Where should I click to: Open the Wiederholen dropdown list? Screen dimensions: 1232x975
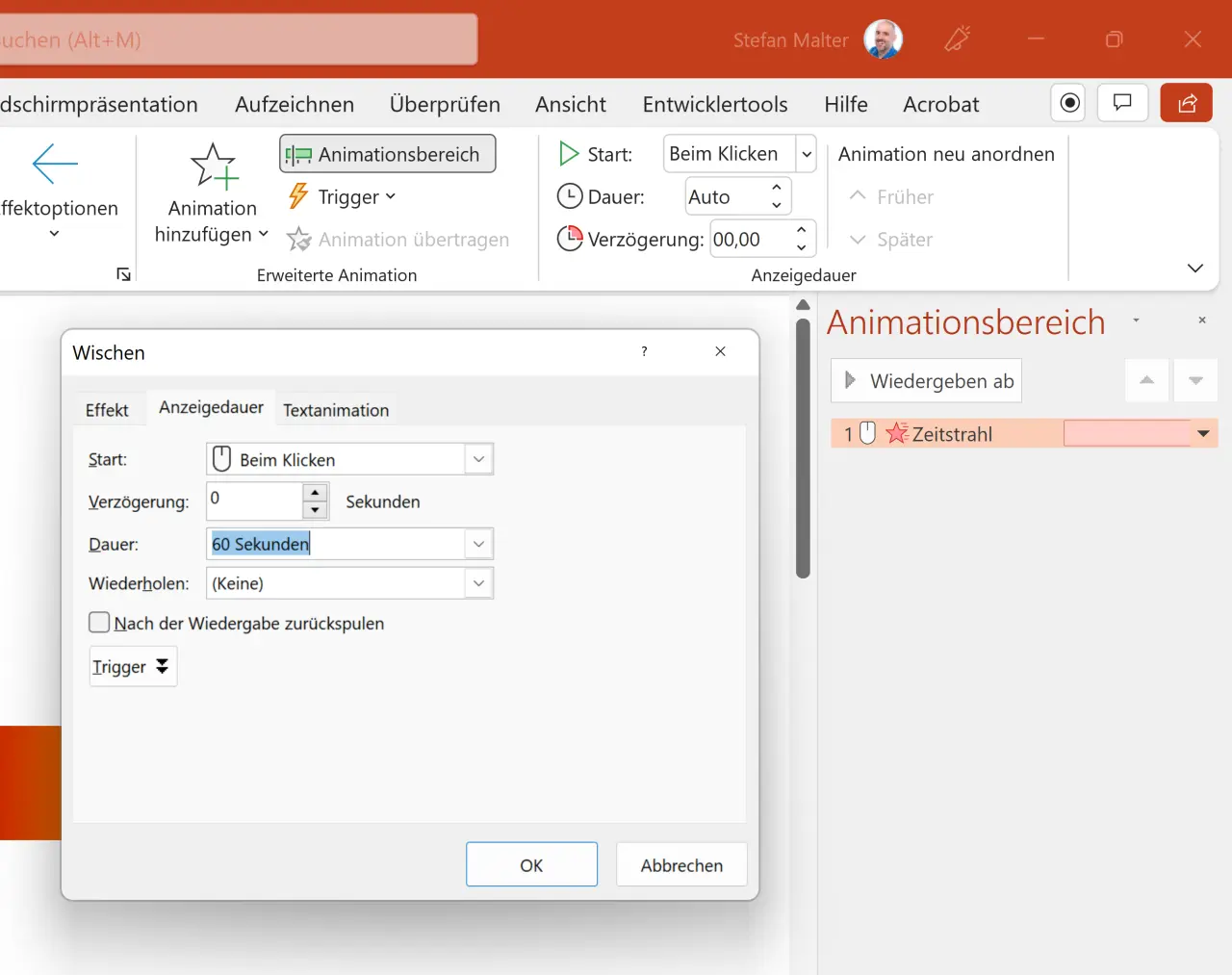point(478,583)
